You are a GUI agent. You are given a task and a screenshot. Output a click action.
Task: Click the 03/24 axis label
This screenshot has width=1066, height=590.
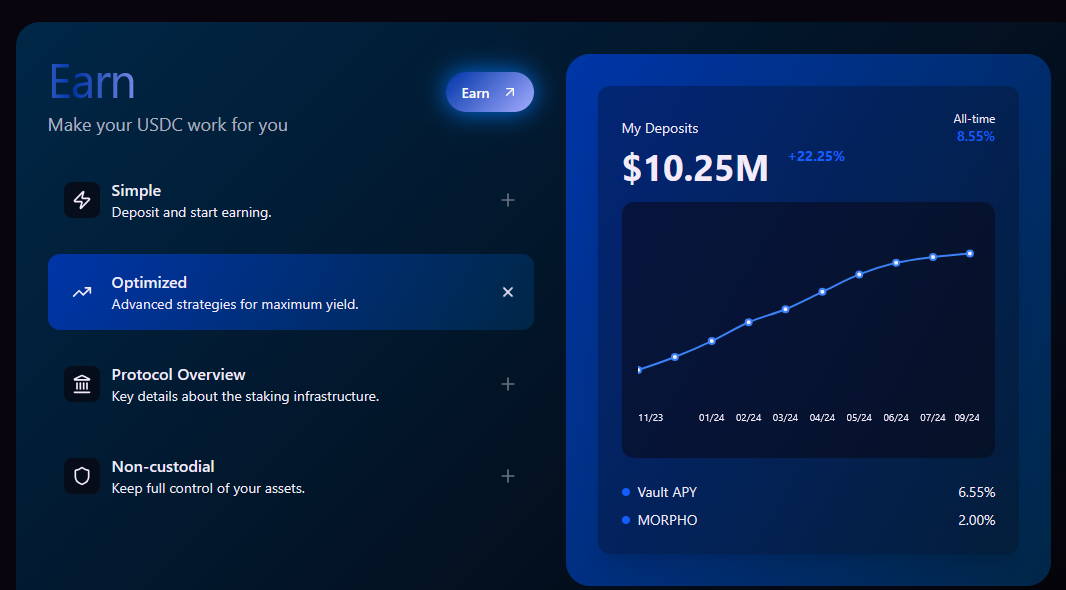click(785, 417)
